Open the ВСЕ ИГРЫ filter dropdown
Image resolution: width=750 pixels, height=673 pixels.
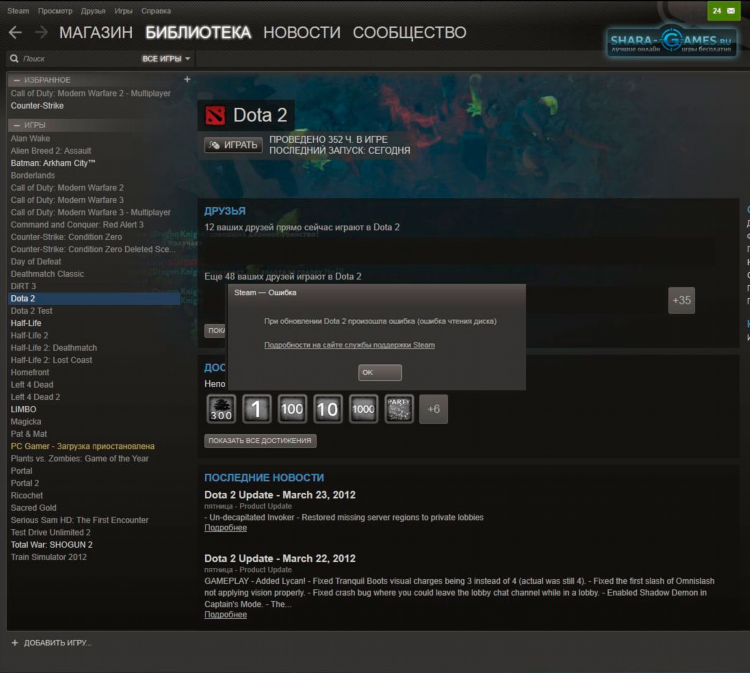pos(166,59)
